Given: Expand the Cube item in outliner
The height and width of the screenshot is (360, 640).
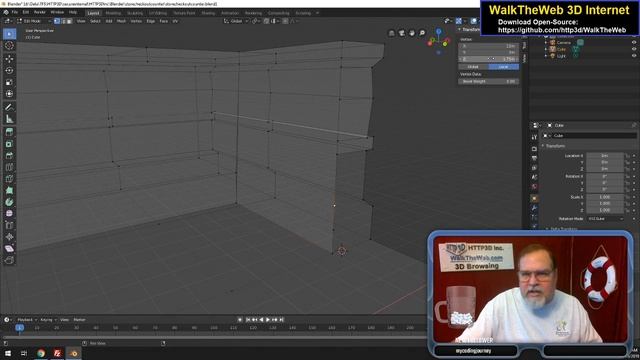Looking at the screenshot, I should (546, 49).
